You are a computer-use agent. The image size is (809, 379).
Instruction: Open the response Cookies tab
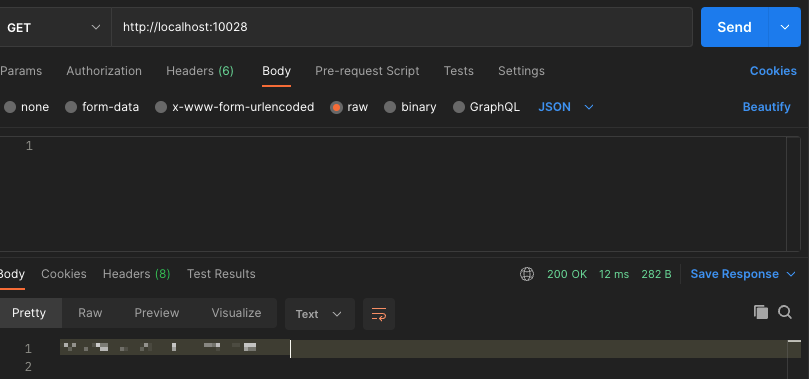(x=63, y=274)
